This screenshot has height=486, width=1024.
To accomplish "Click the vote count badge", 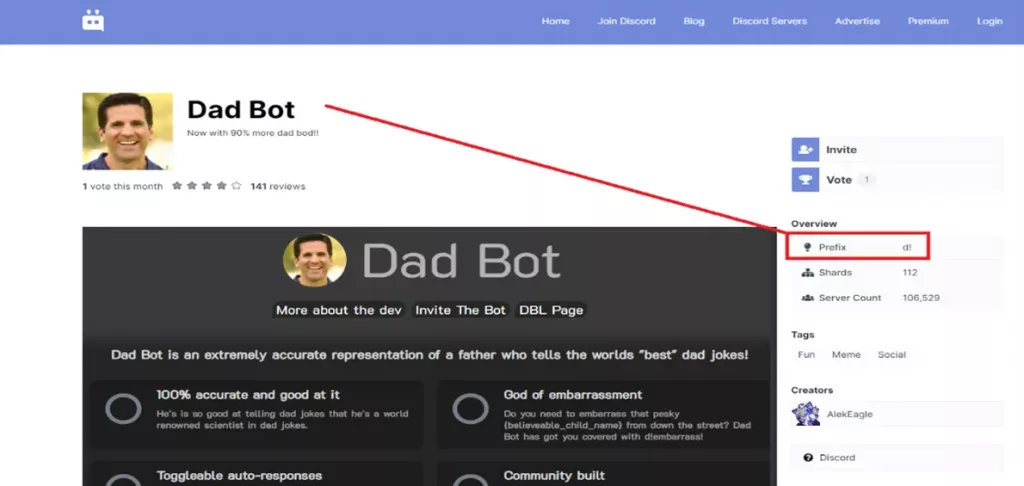I will 867,180.
